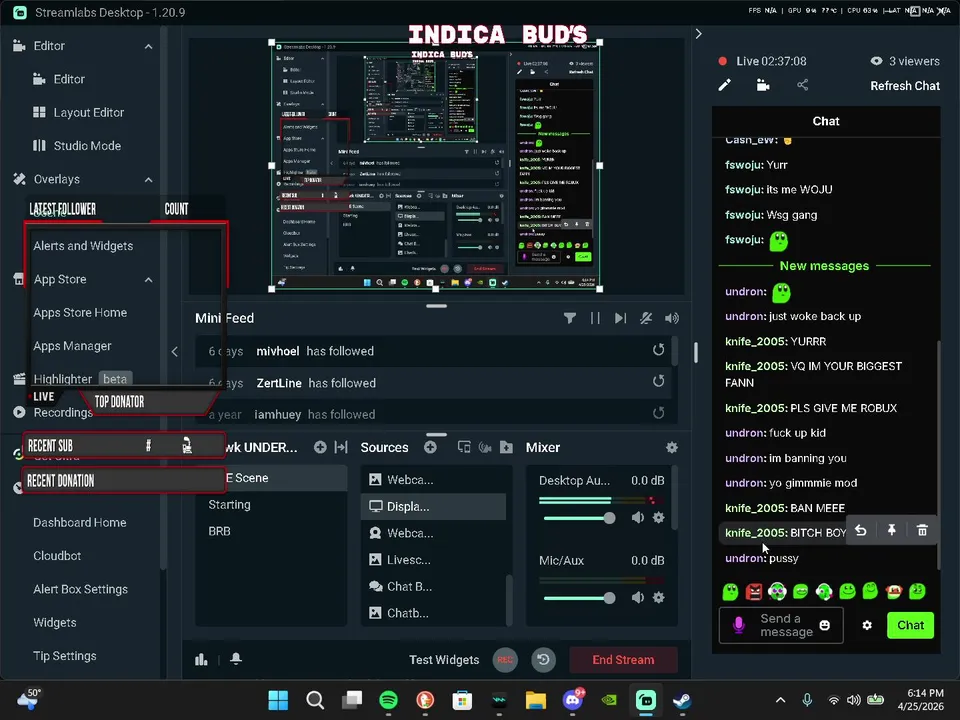This screenshot has width=960, height=720.
Task: Toggle the Mini Feed muted-bell notifications icon
Action: click(x=646, y=318)
